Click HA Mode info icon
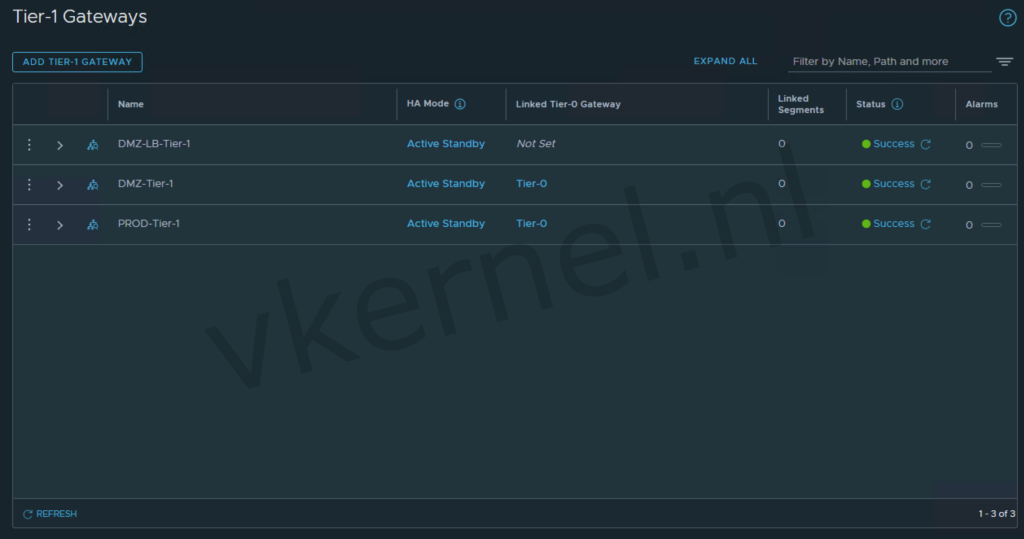The image size is (1024, 539). [x=460, y=104]
